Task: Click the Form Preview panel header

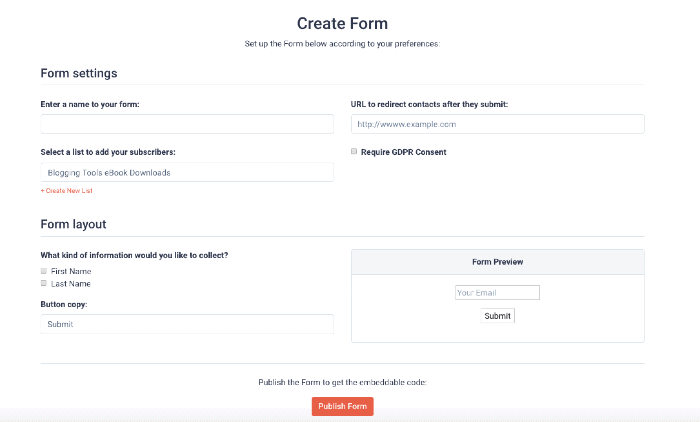Action: point(497,262)
